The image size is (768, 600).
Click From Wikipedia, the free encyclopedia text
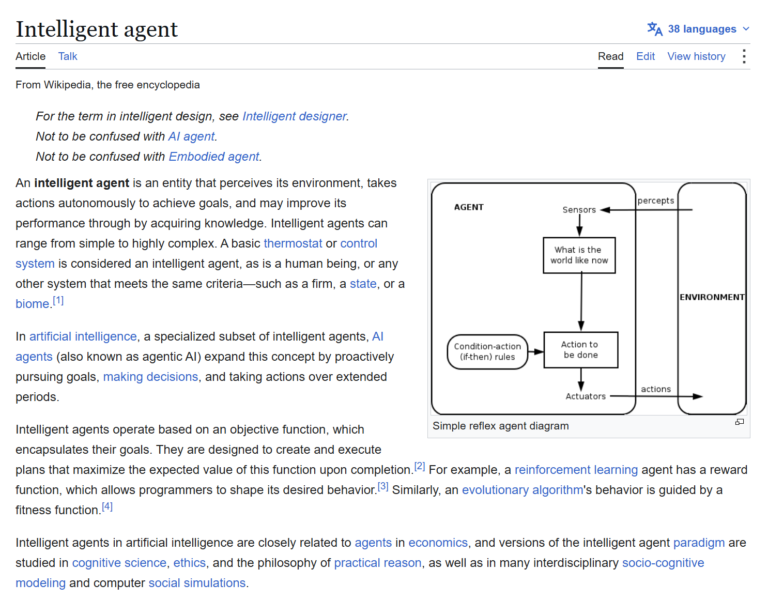tap(107, 85)
